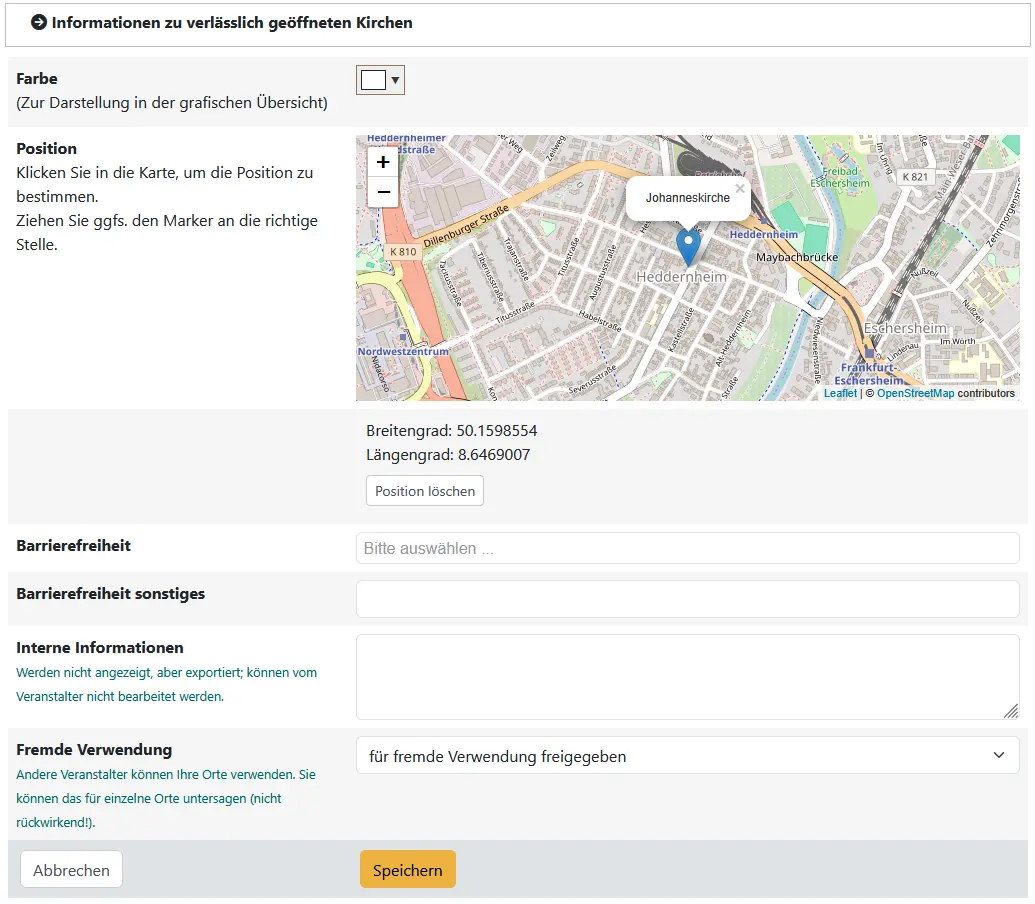Click the Nordwestzentrum station icon on map
Screen dimensions: 1035x904
(403, 338)
